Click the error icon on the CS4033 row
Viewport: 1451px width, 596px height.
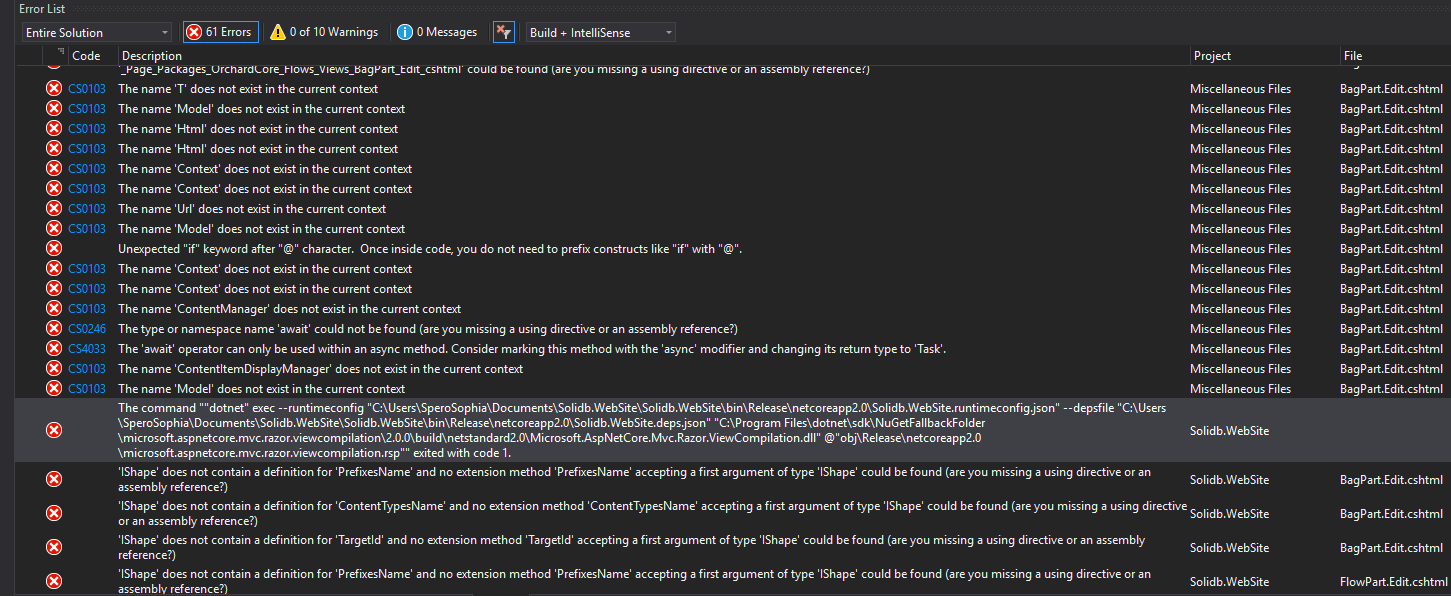click(x=54, y=349)
